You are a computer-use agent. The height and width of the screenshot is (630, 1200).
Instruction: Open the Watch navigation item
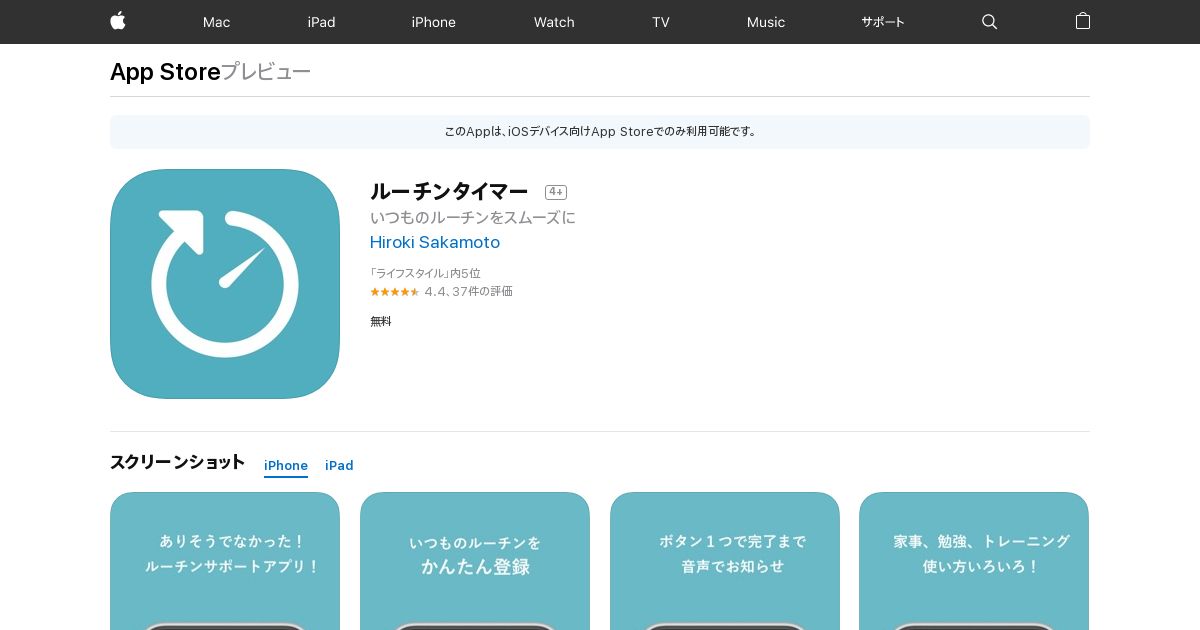[554, 22]
